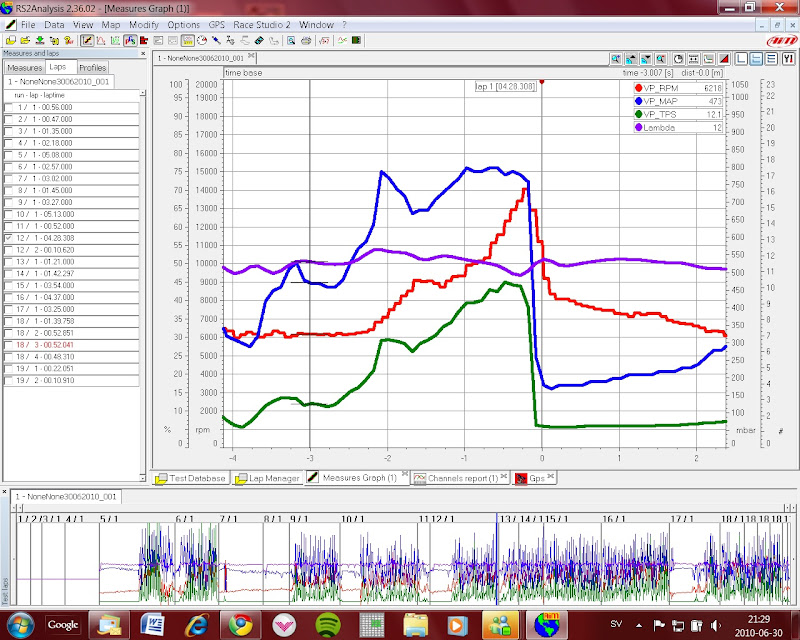Select the lap row 13 / 1 - 01.21.000
Image resolution: width=800 pixels, height=640 pixels.
click(x=71, y=262)
